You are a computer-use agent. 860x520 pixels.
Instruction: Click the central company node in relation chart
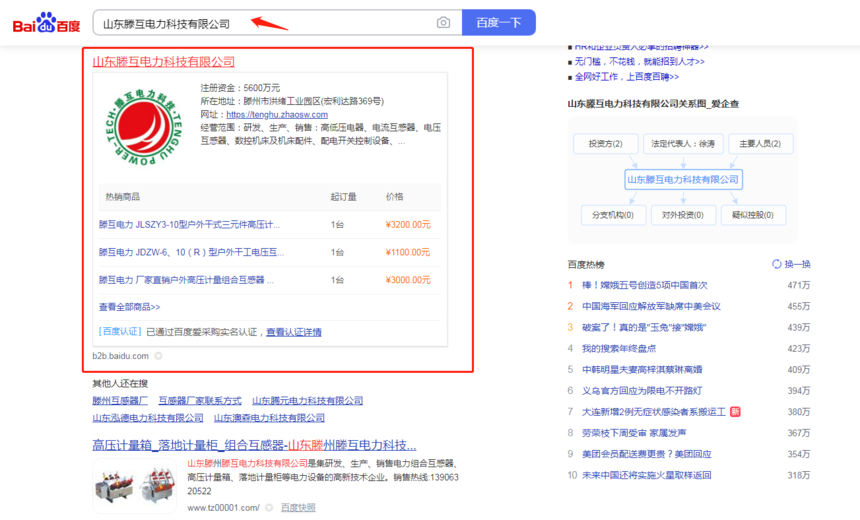tap(683, 179)
